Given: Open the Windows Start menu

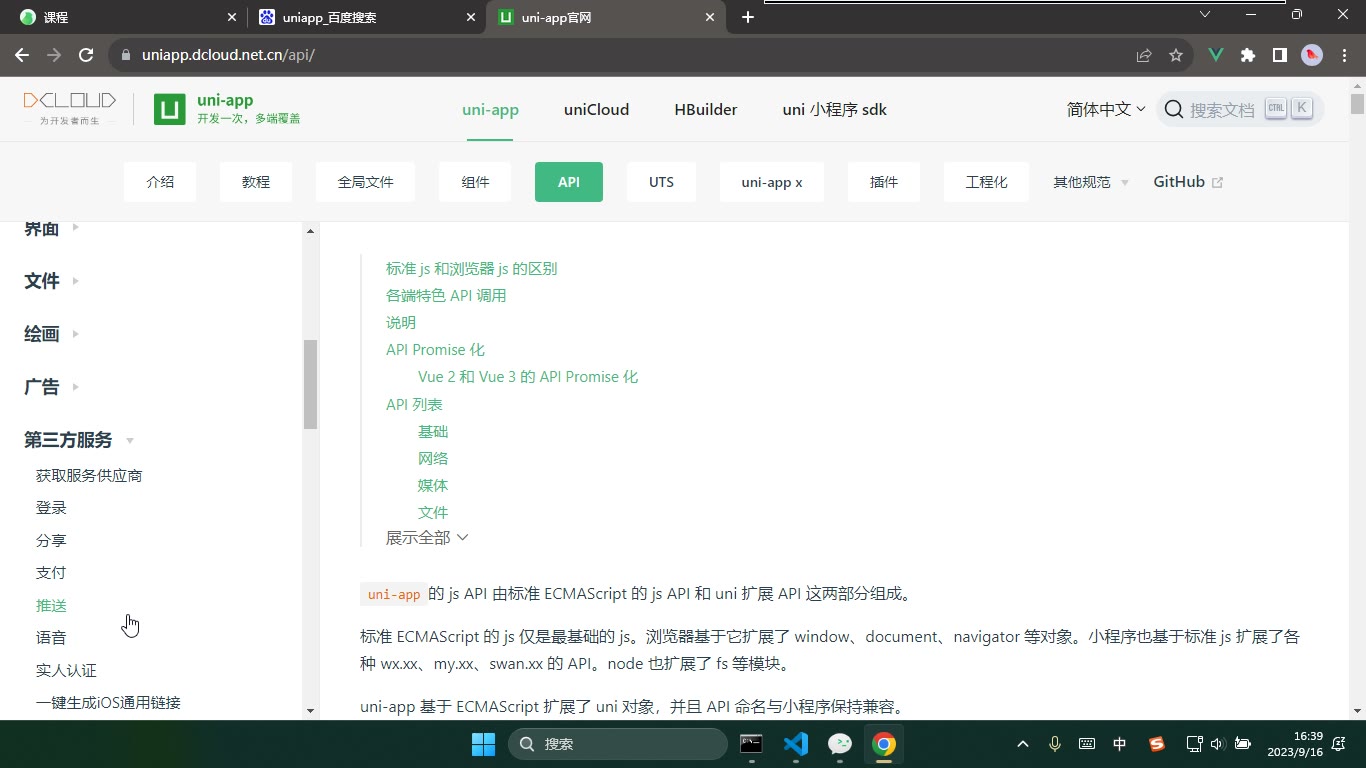Looking at the screenshot, I should coord(483,744).
